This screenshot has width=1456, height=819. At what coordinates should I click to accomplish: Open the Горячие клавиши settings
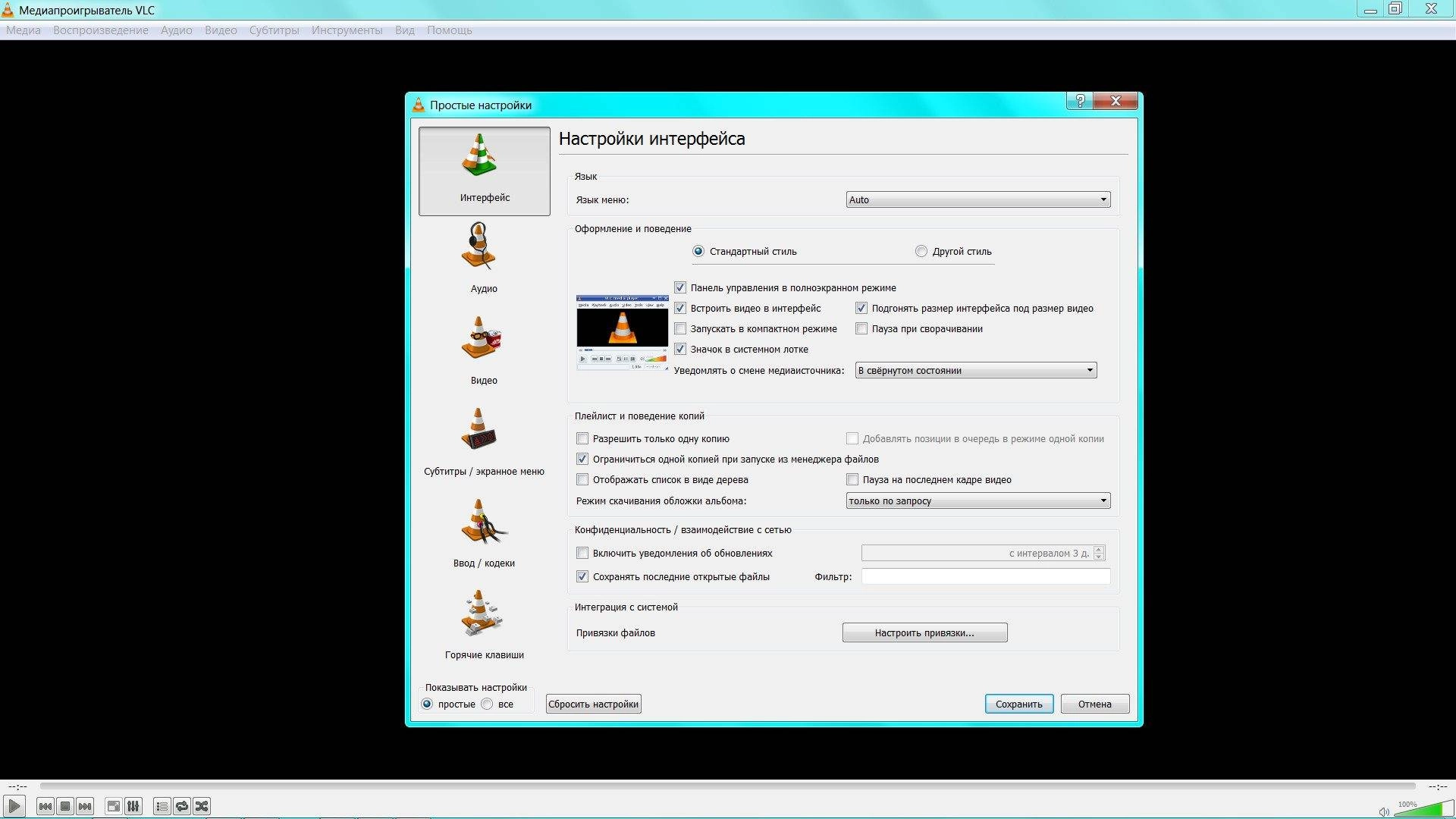tap(484, 625)
